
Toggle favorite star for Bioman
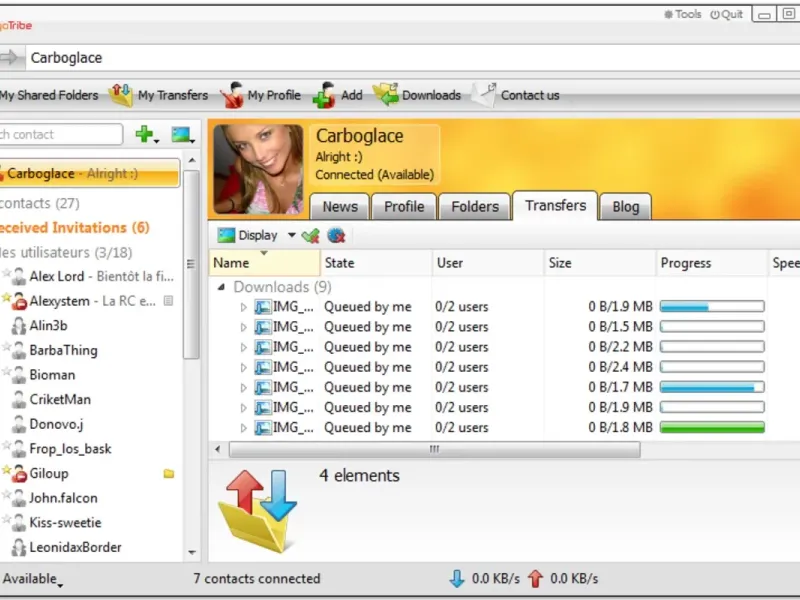tap(6, 371)
